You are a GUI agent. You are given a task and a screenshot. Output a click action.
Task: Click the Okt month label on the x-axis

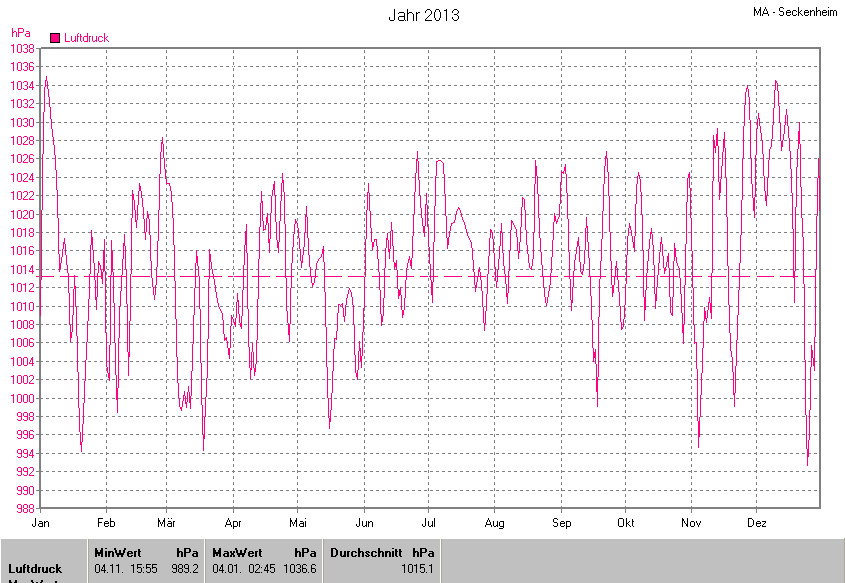click(626, 523)
